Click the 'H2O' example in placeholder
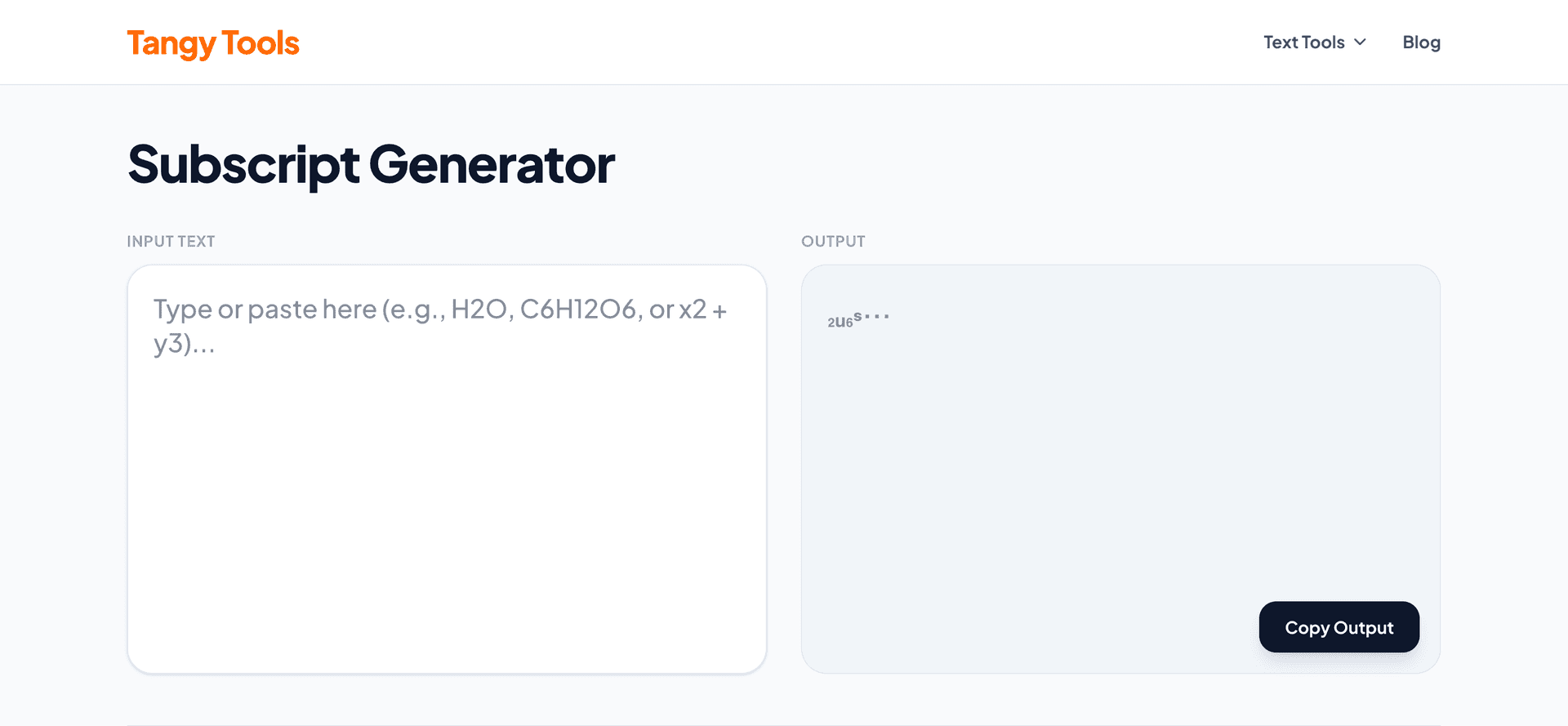 pos(479,310)
